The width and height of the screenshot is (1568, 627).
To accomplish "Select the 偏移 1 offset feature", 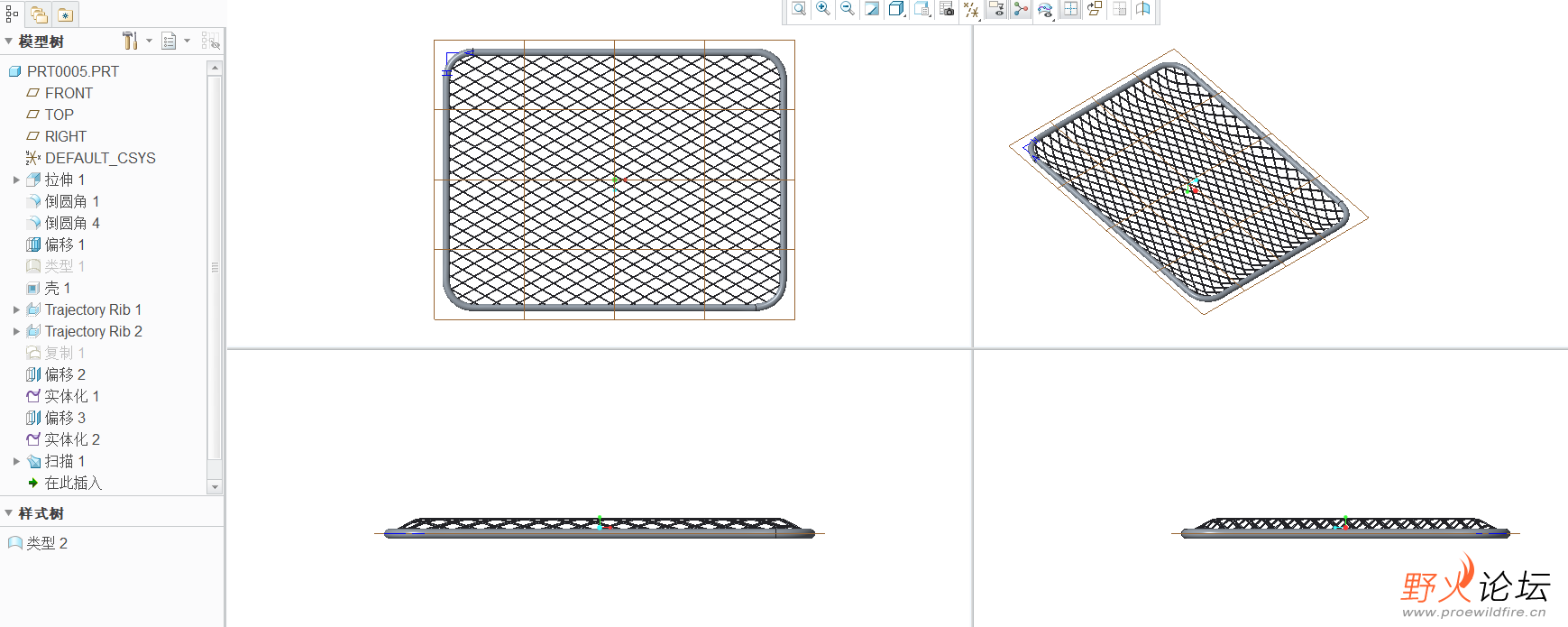I will (65, 244).
